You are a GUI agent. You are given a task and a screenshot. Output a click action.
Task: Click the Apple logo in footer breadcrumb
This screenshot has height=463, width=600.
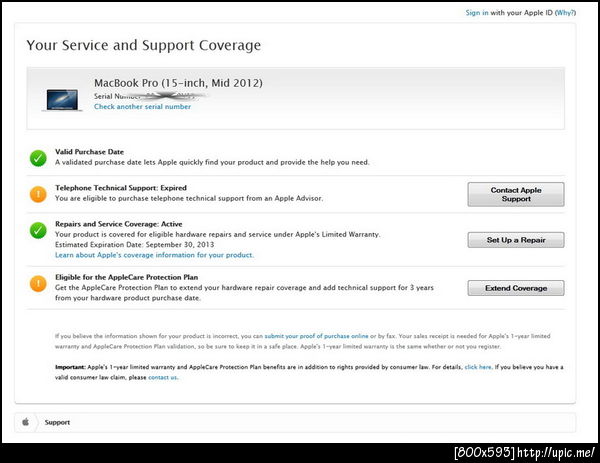(26, 422)
